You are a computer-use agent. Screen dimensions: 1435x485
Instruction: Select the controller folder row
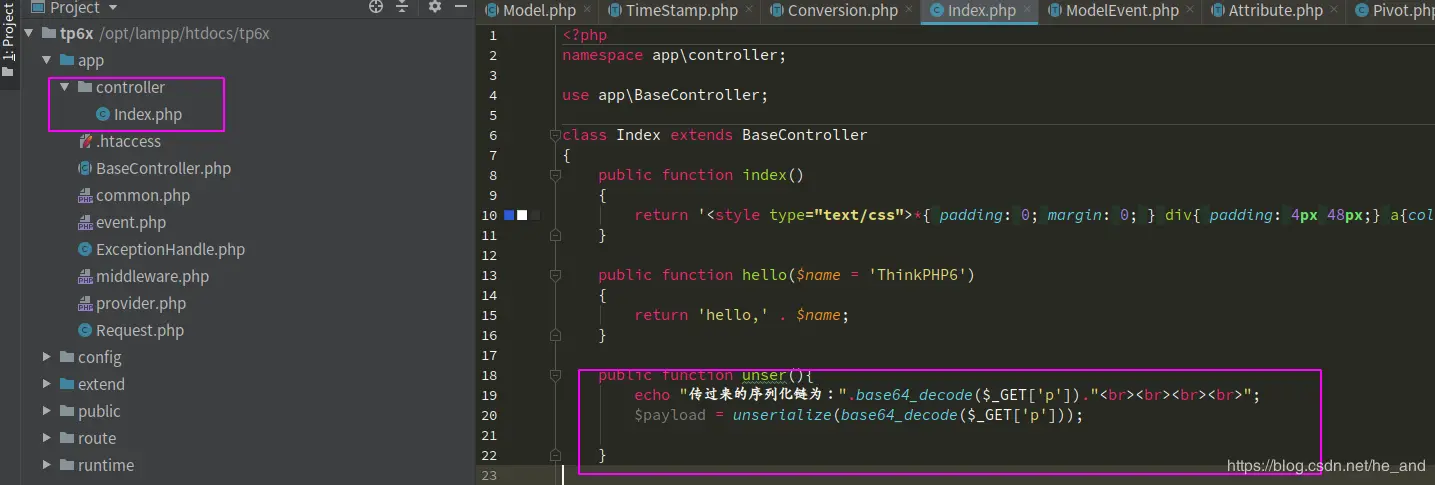(130, 88)
